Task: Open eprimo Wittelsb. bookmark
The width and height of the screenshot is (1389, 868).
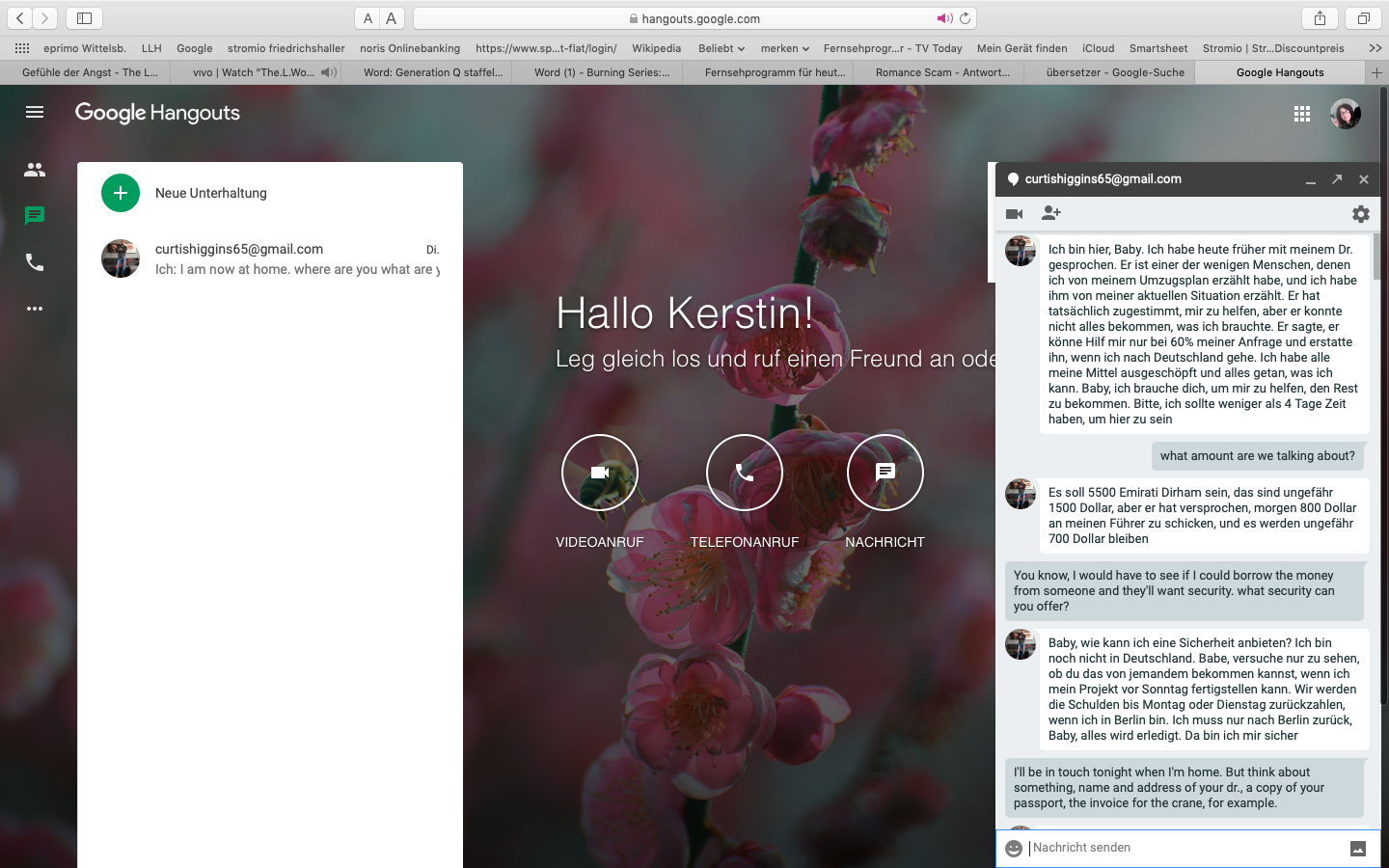Action: pyautogui.click(x=85, y=48)
